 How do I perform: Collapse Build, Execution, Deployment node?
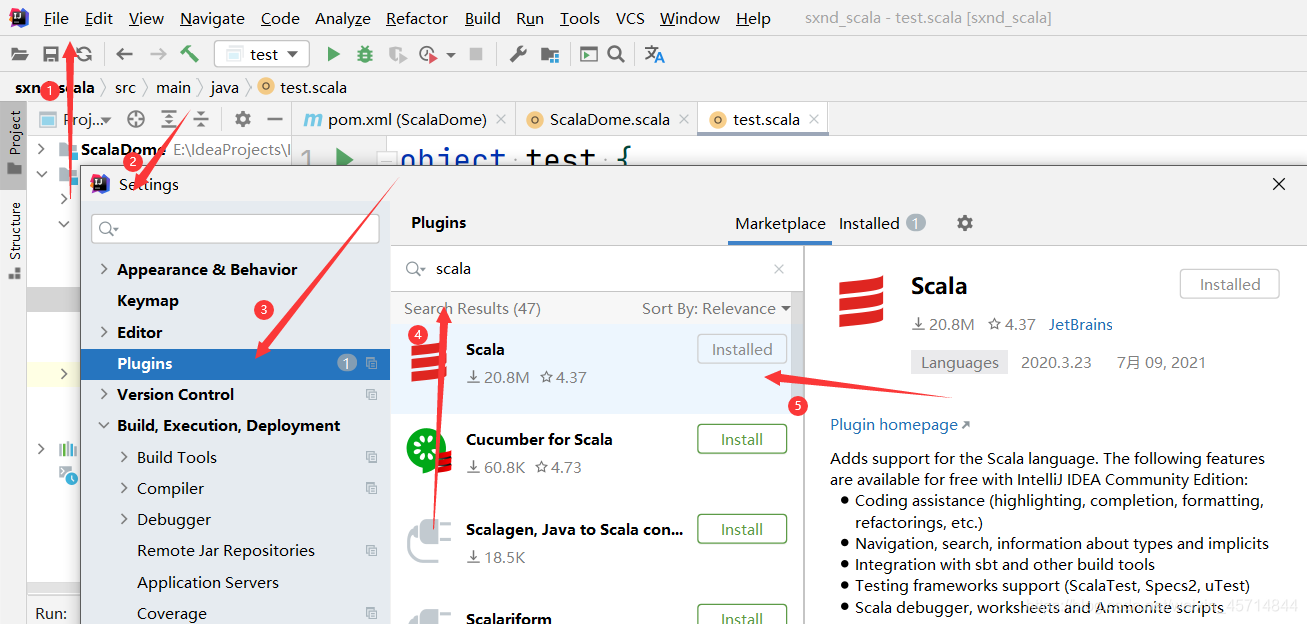(104, 426)
